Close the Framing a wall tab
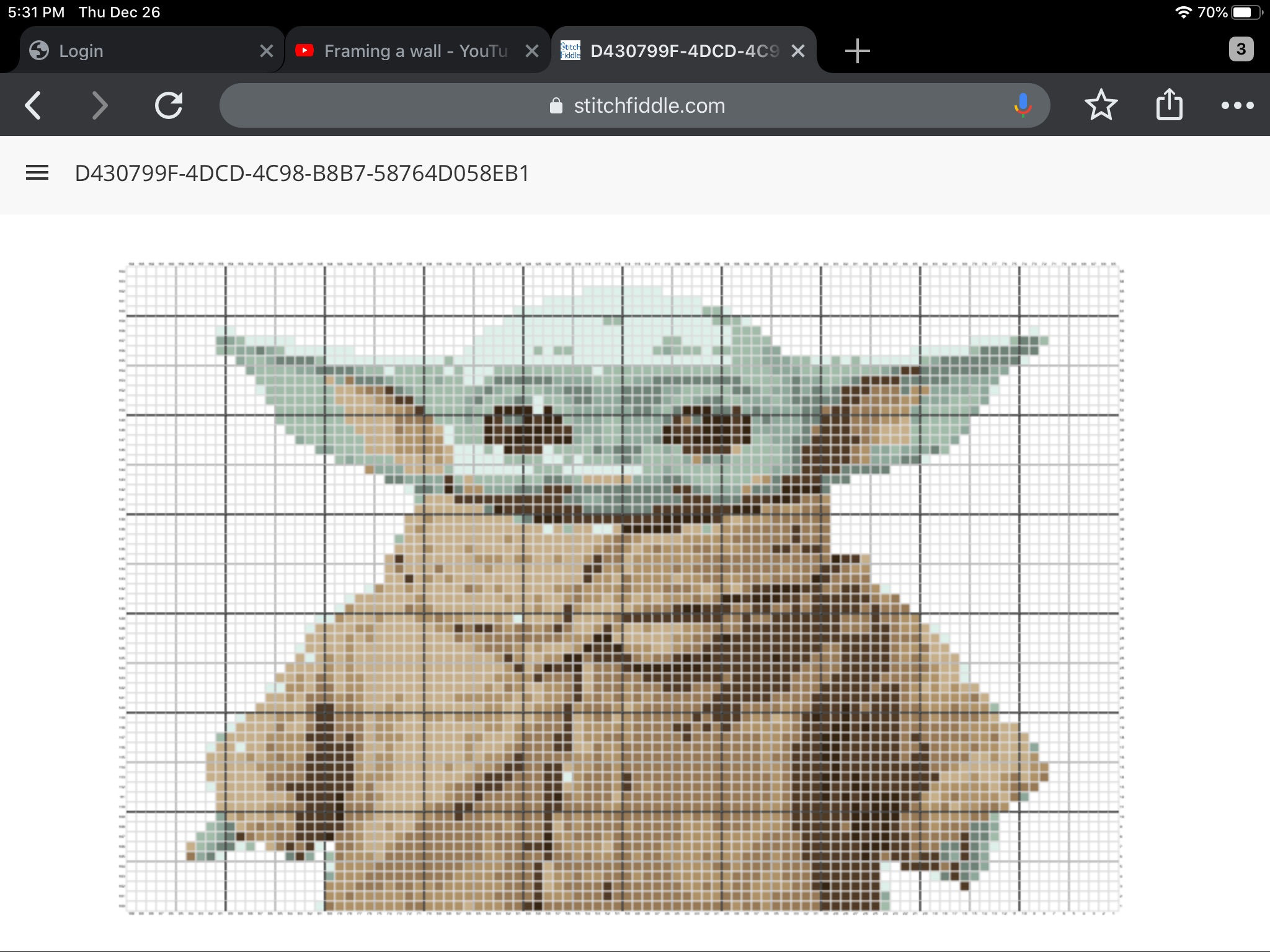This screenshot has width=1270, height=952. [x=532, y=51]
